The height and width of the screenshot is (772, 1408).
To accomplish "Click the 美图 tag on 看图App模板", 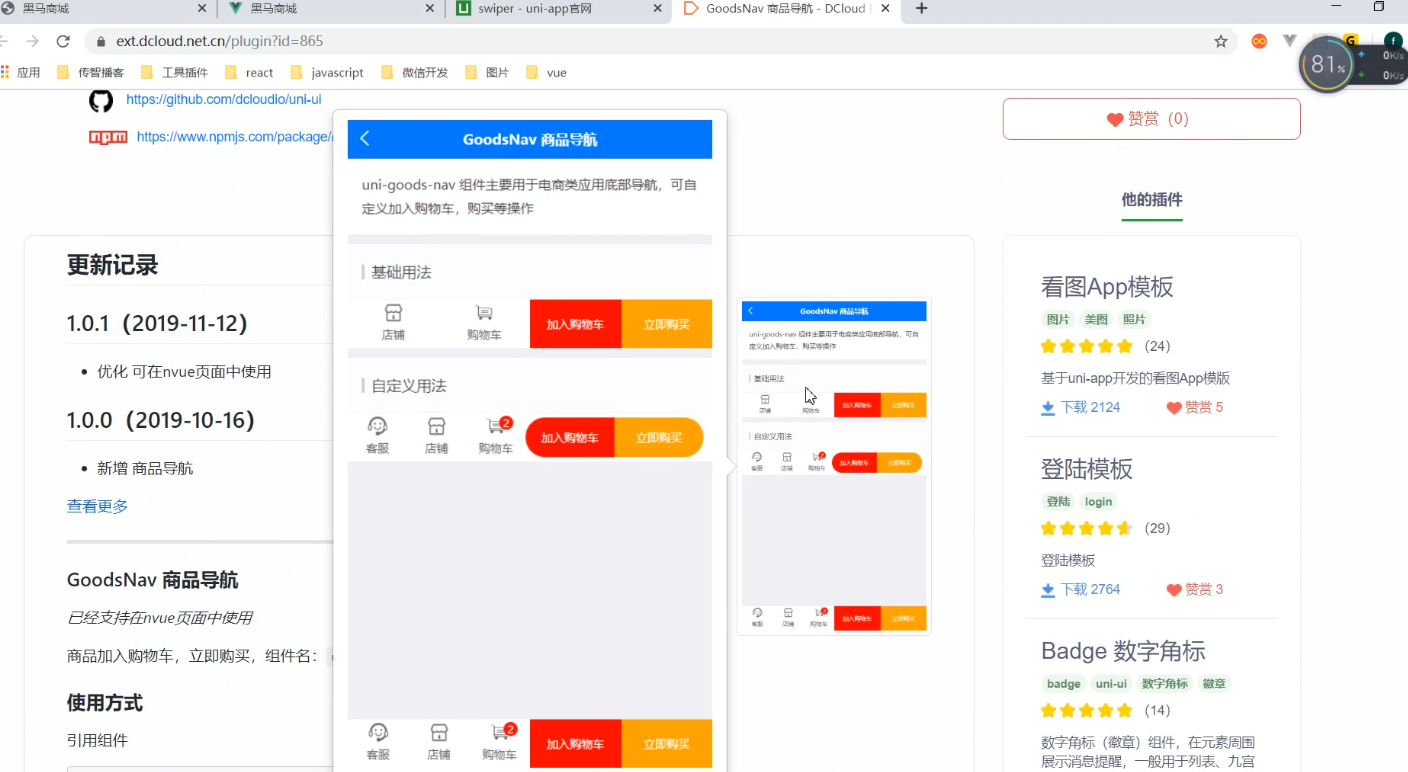I will tap(1096, 319).
